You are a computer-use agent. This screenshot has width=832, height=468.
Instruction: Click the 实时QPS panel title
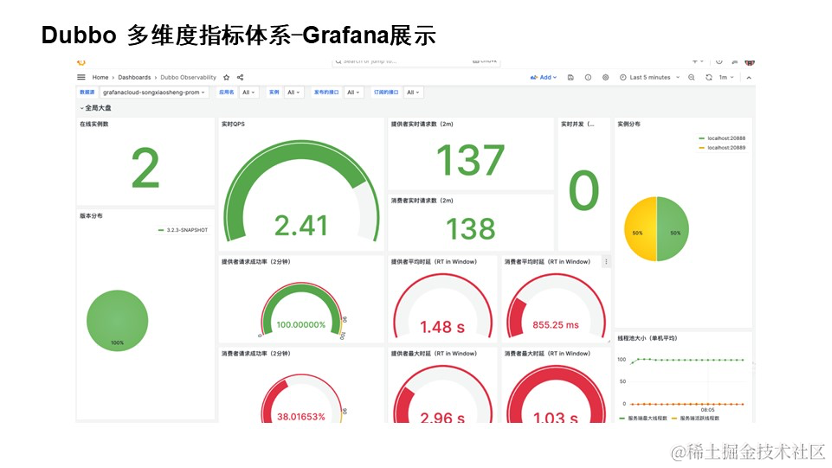pyautogui.click(x=233, y=124)
